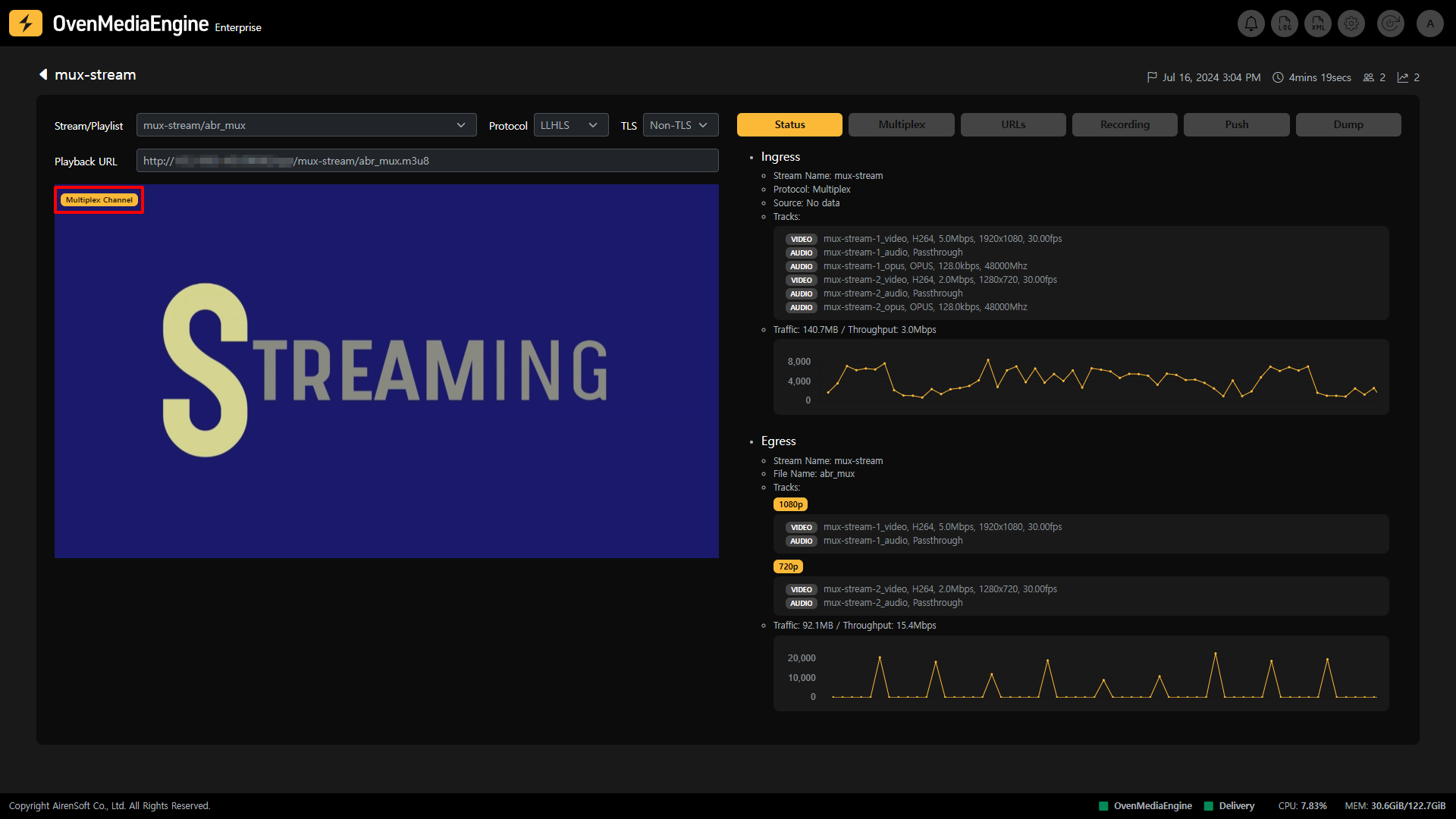Click the Multiplex Channel badge
Image resolution: width=1456 pixels, height=819 pixels.
click(99, 200)
